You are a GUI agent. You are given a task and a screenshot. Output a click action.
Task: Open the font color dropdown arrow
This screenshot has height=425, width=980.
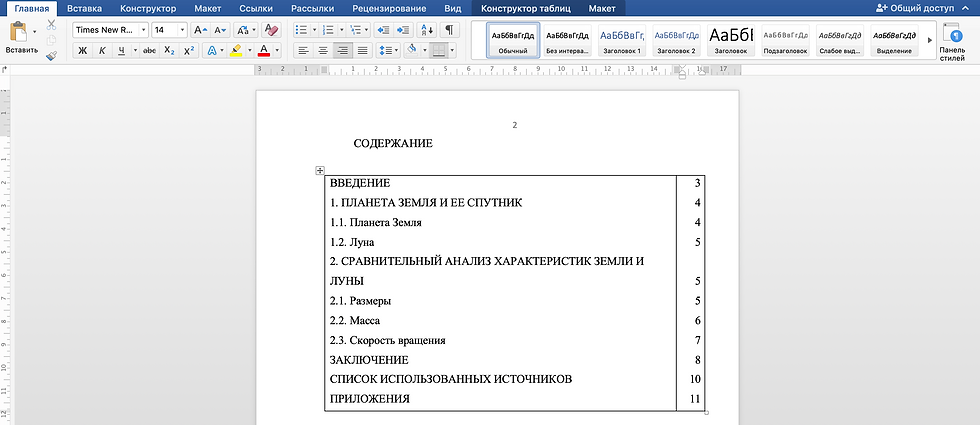(x=276, y=51)
